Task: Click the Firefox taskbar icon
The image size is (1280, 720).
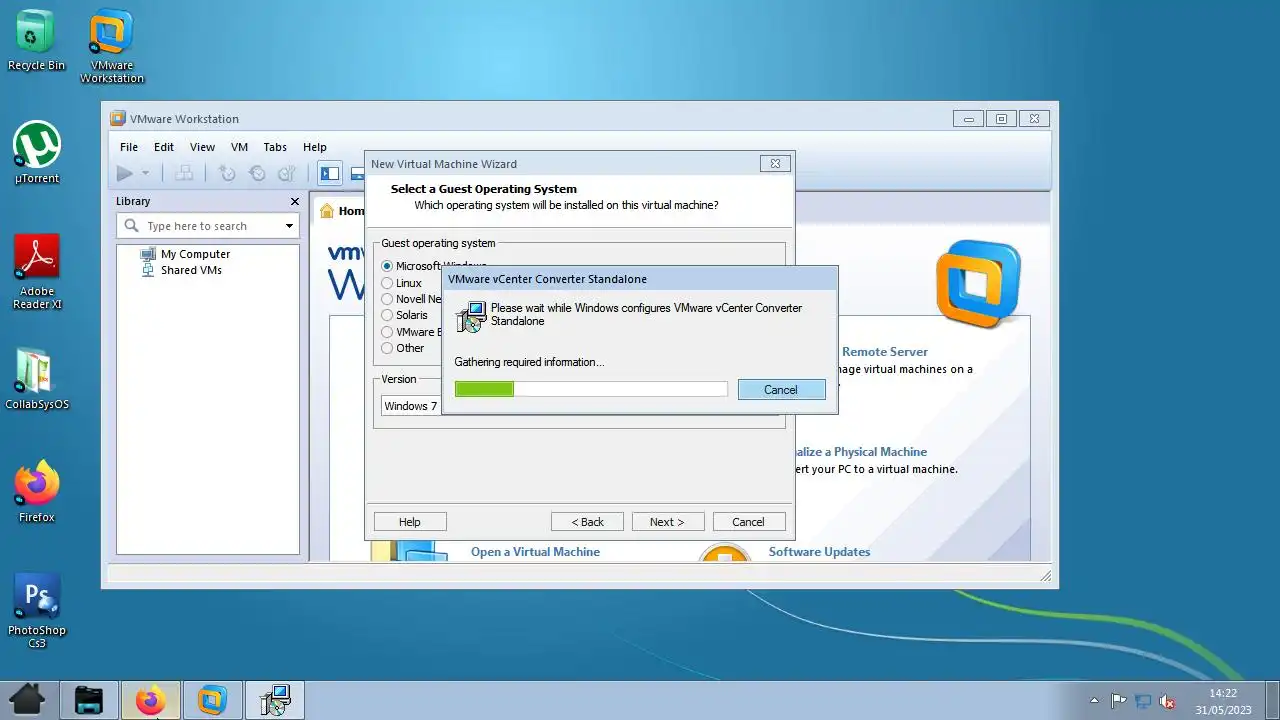Action: [151, 700]
